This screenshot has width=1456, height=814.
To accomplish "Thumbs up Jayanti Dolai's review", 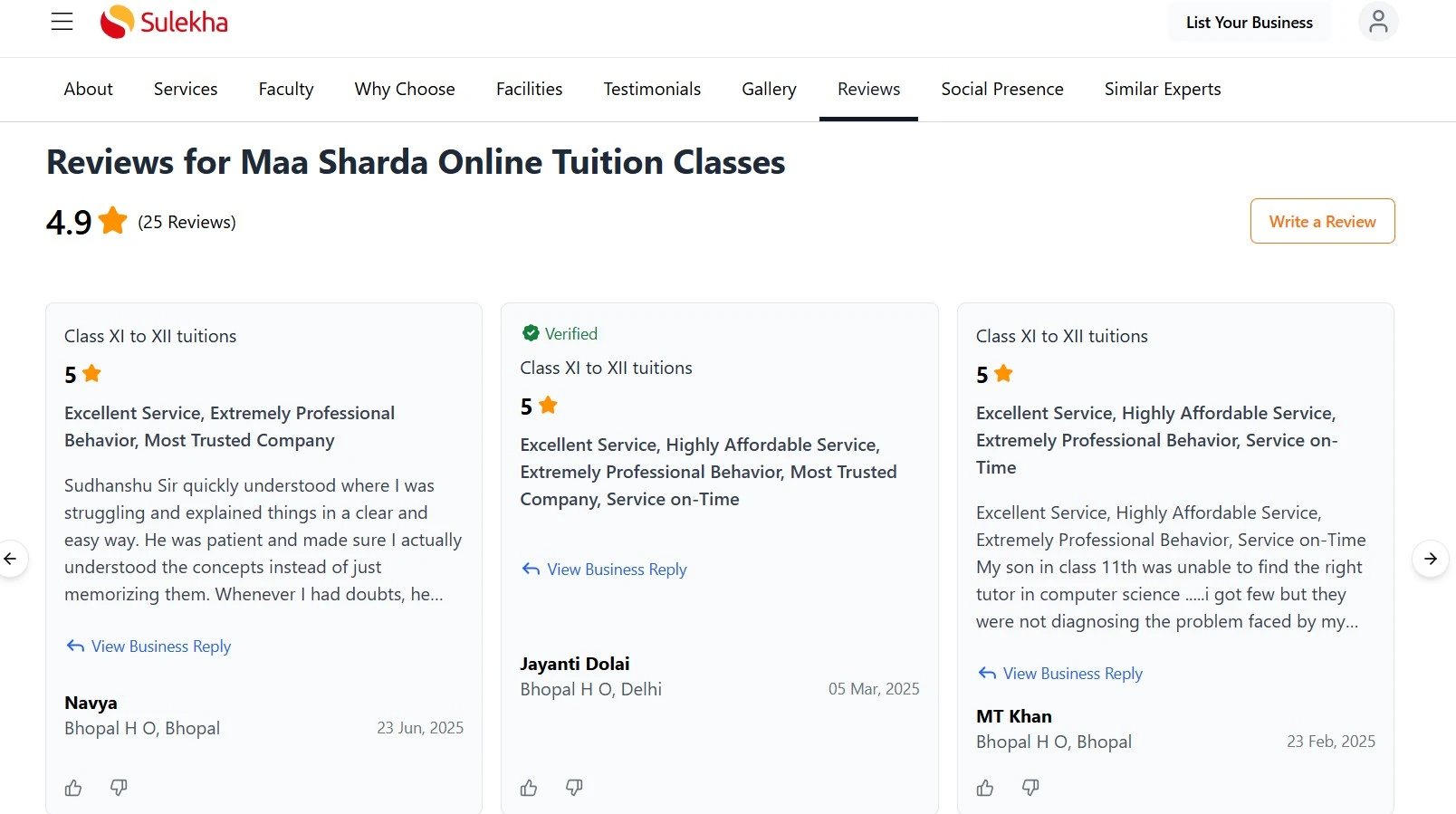I will [x=529, y=788].
